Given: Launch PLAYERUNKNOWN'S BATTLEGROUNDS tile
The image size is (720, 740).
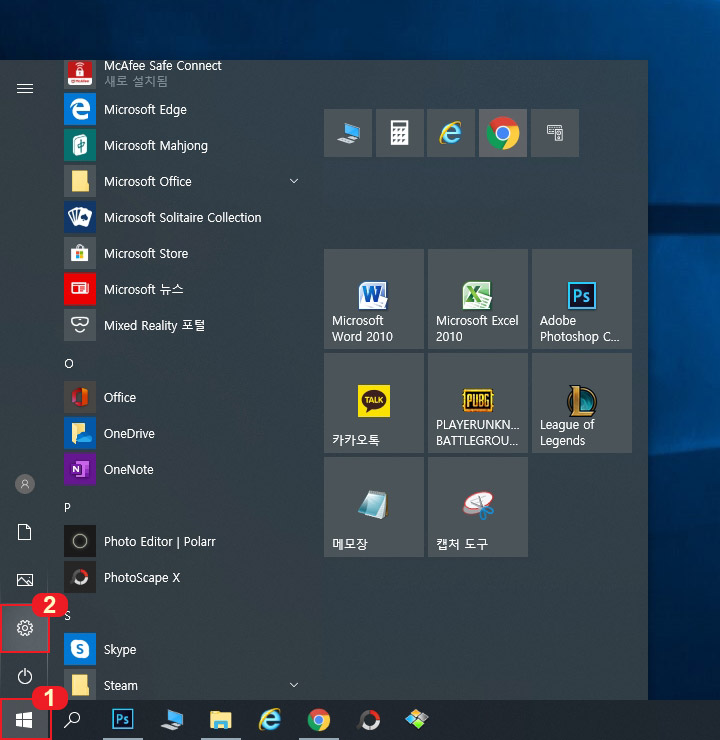Looking at the screenshot, I should pyautogui.click(x=478, y=403).
